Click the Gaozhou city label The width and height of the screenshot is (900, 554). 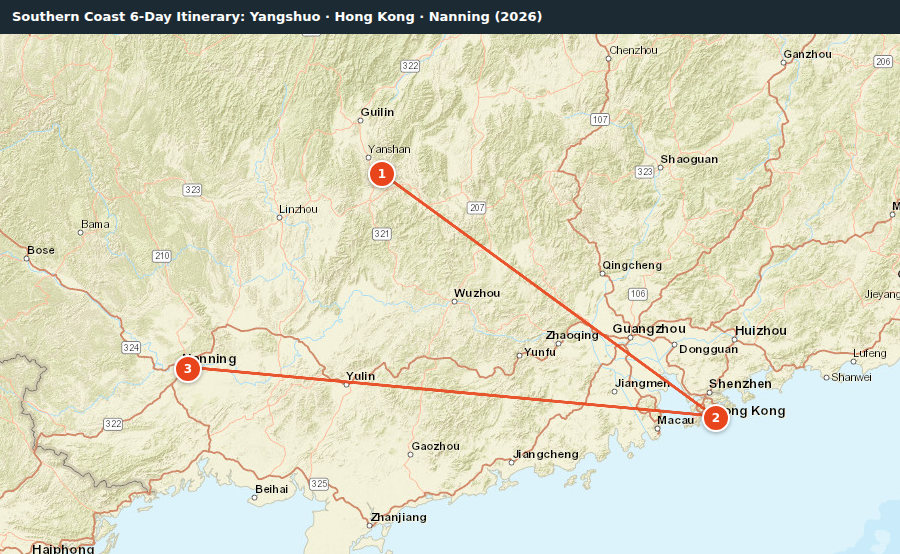[435, 446]
